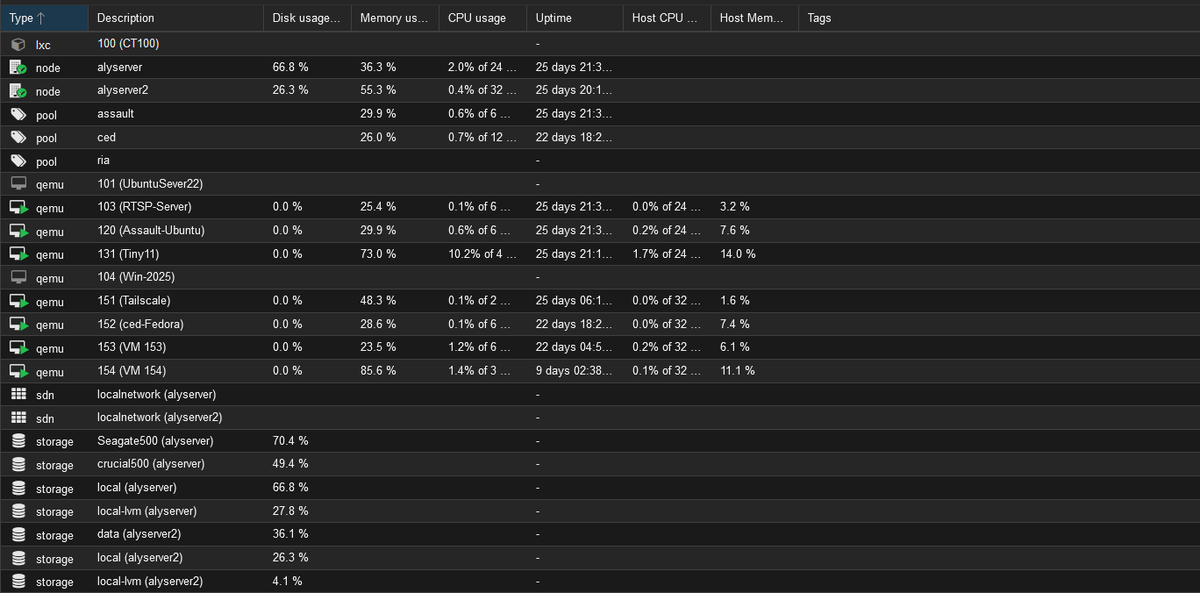Click the node icon beside alyserver
The image size is (1200, 593).
point(17,67)
